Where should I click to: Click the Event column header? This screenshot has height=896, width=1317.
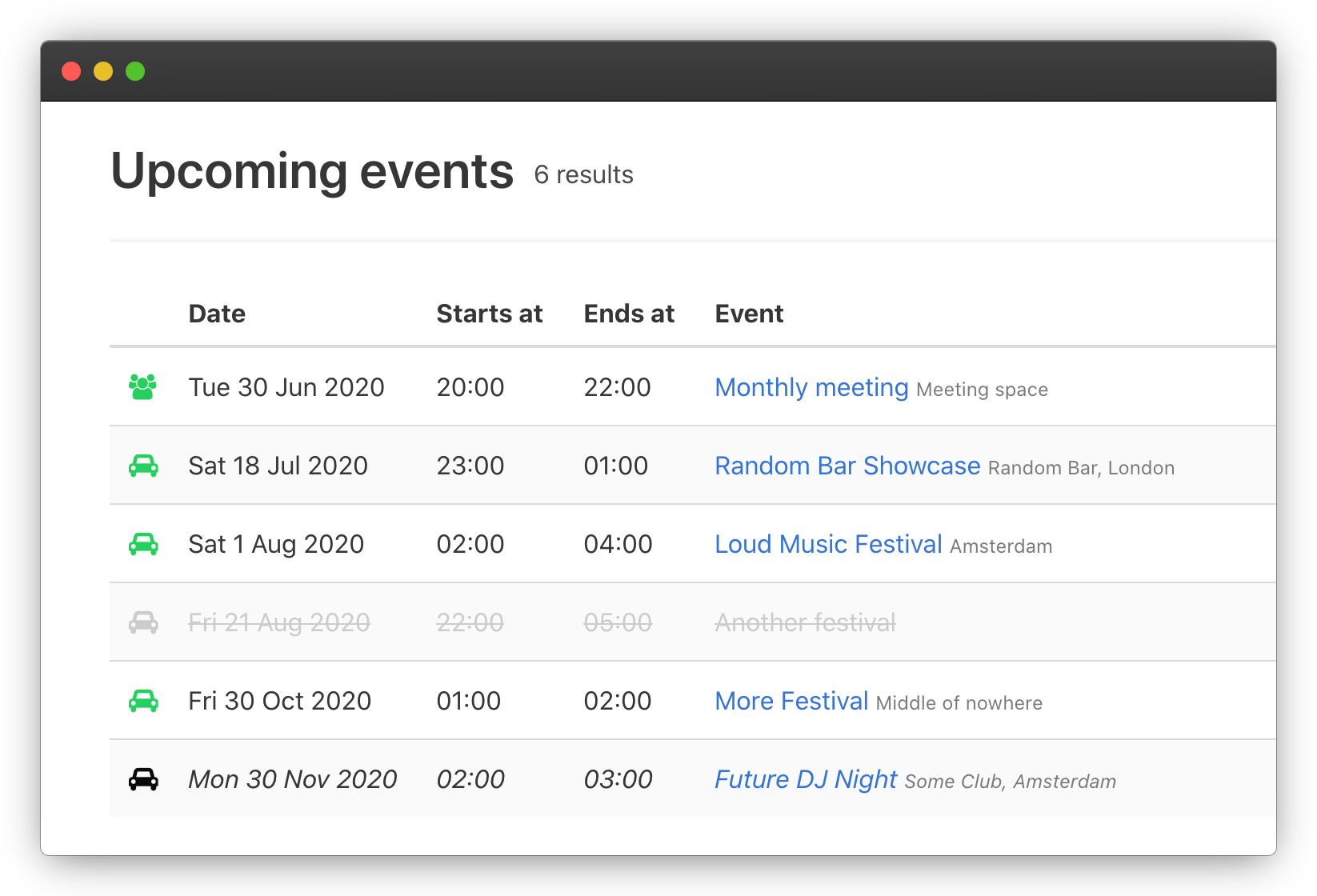[x=749, y=314]
